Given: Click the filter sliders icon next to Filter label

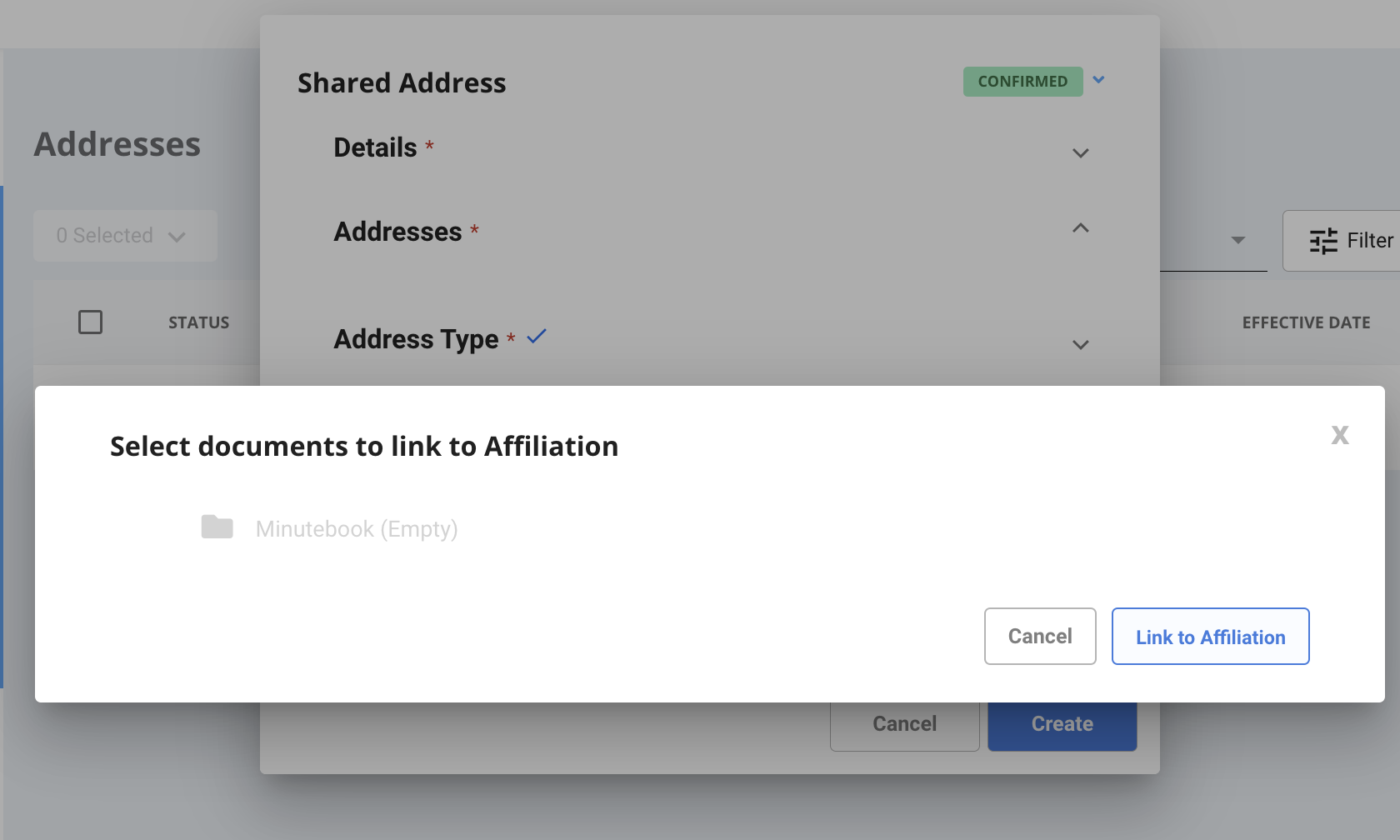Looking at the screenshot, I should (x=1322, y=241).
